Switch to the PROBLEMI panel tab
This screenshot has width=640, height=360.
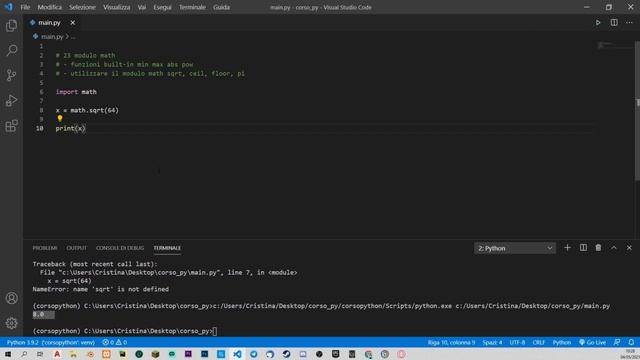[x=45, y=248]
